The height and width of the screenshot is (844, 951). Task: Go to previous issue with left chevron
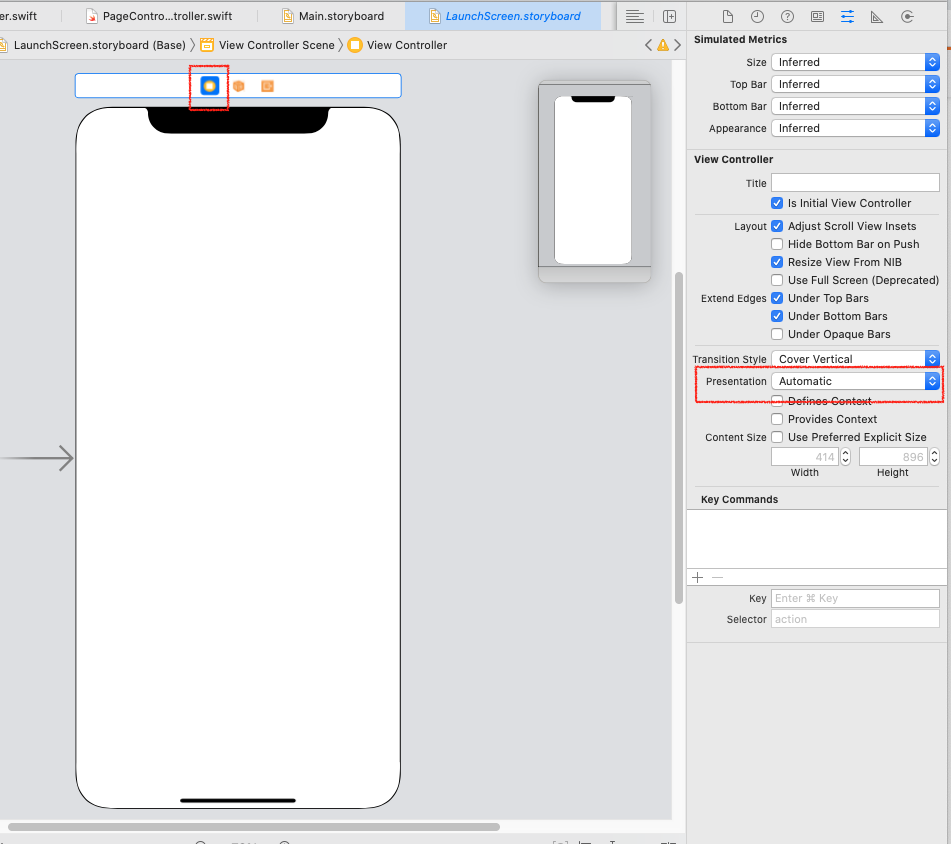coord(648,45)
